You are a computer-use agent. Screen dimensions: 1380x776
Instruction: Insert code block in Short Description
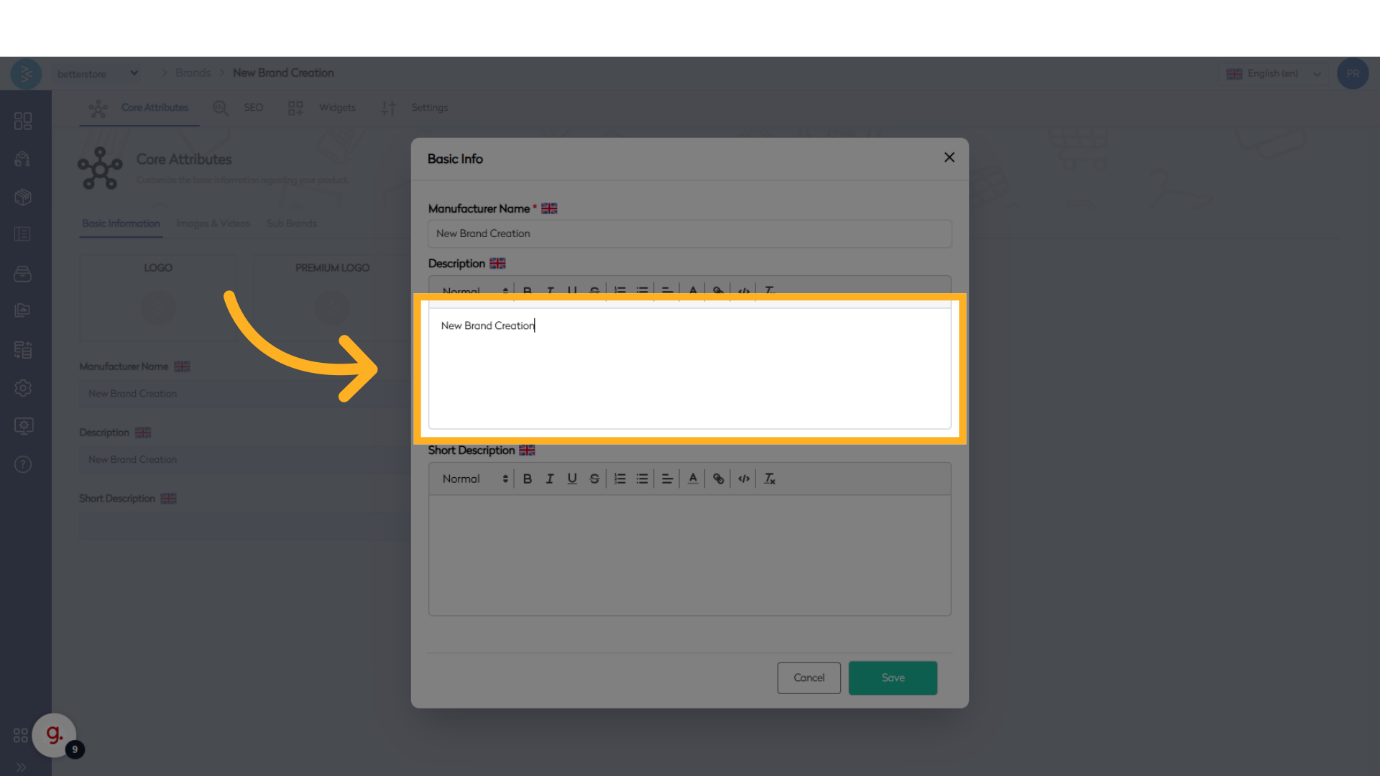744,479
